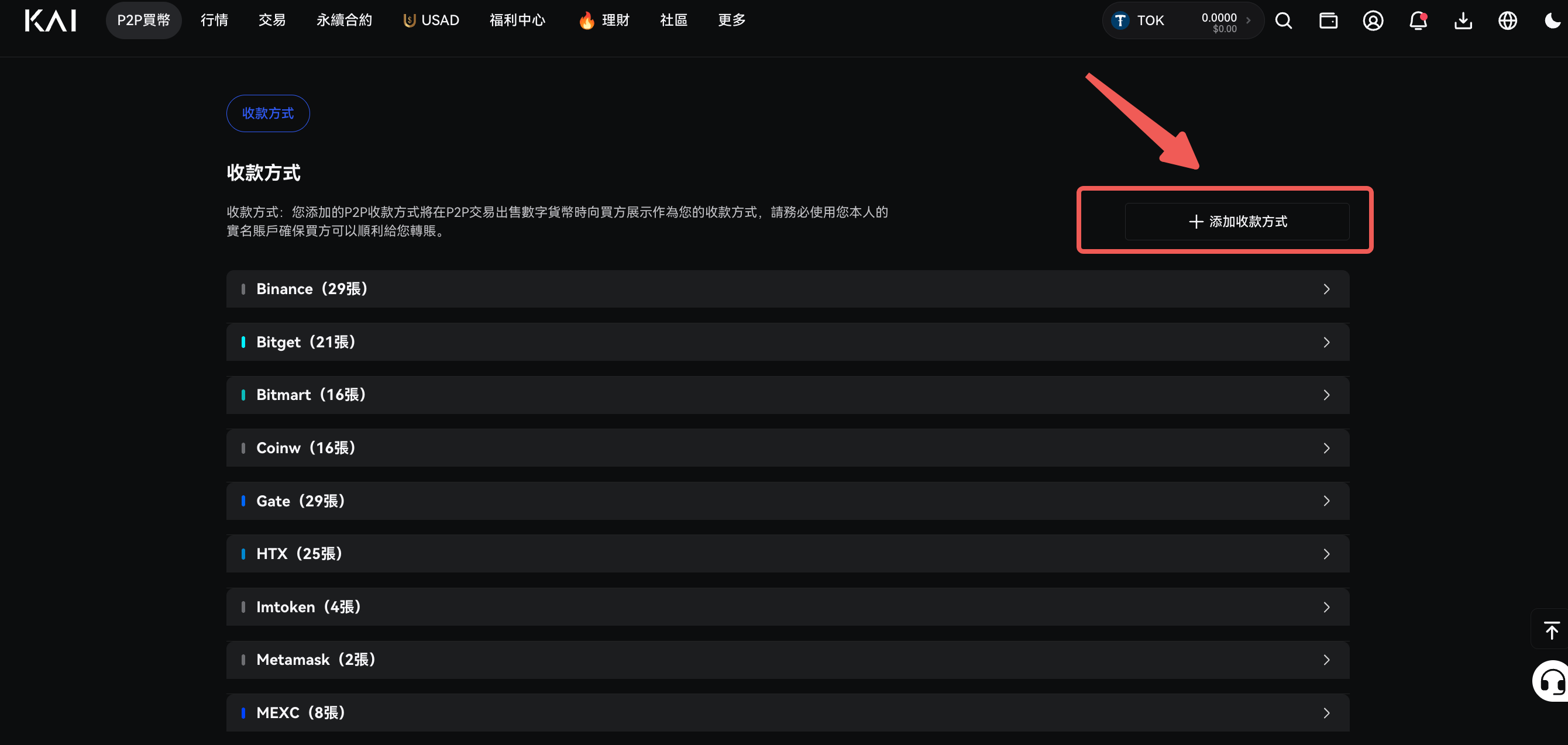The width and height of the screenshot is (1568, 745).
Task: Click the TOK token icon
Action: pos(1119,20)
